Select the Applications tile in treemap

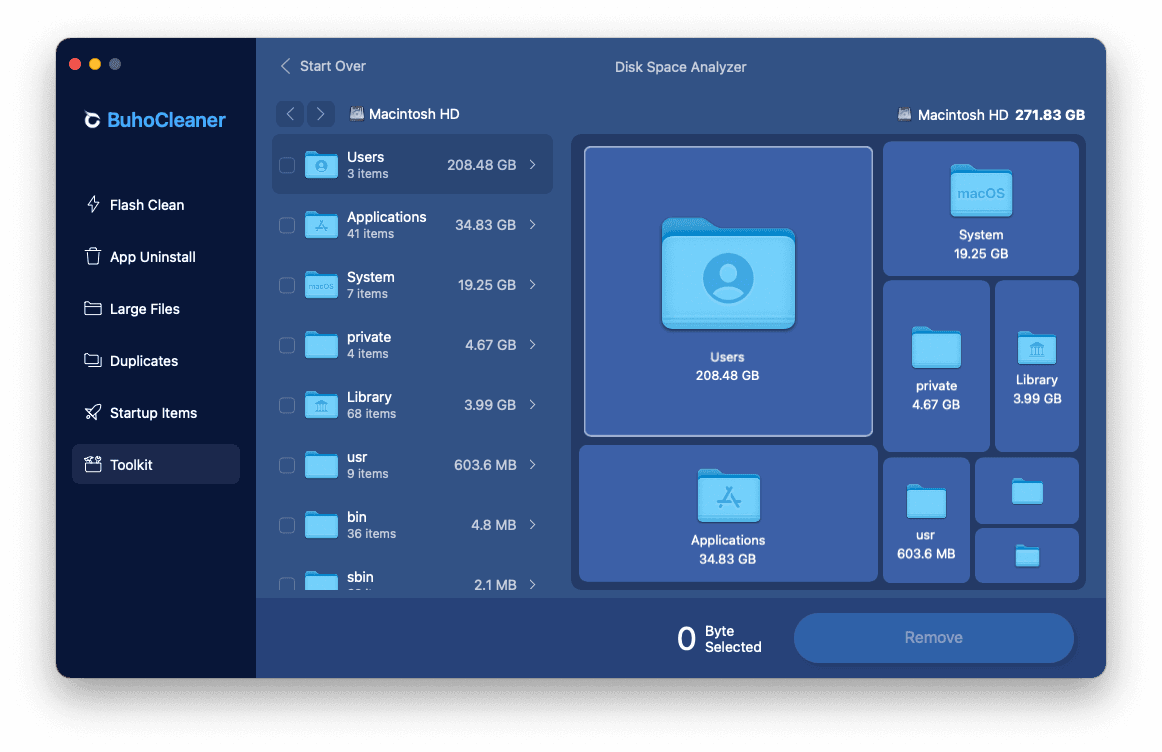pyautogui.click(x=728, y=514)
